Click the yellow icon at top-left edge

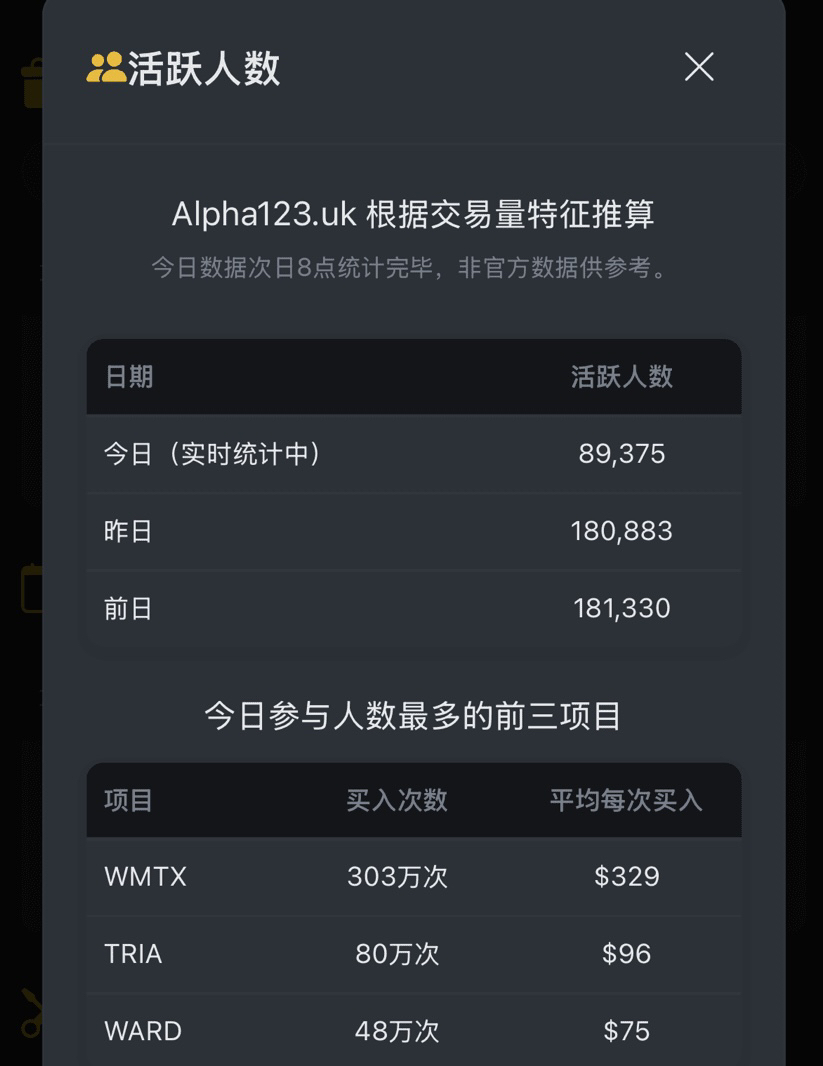(x=32, y=83)
